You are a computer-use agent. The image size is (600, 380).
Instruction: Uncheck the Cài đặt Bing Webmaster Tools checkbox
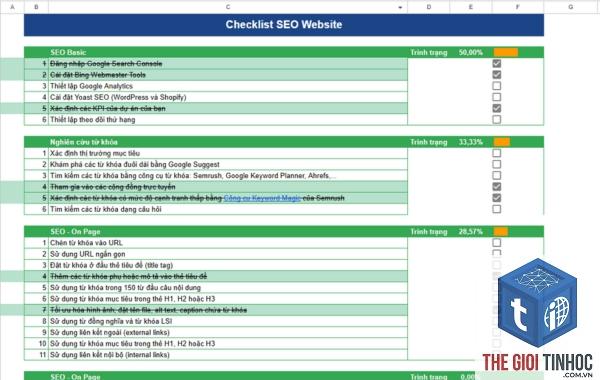click(497, 75)
